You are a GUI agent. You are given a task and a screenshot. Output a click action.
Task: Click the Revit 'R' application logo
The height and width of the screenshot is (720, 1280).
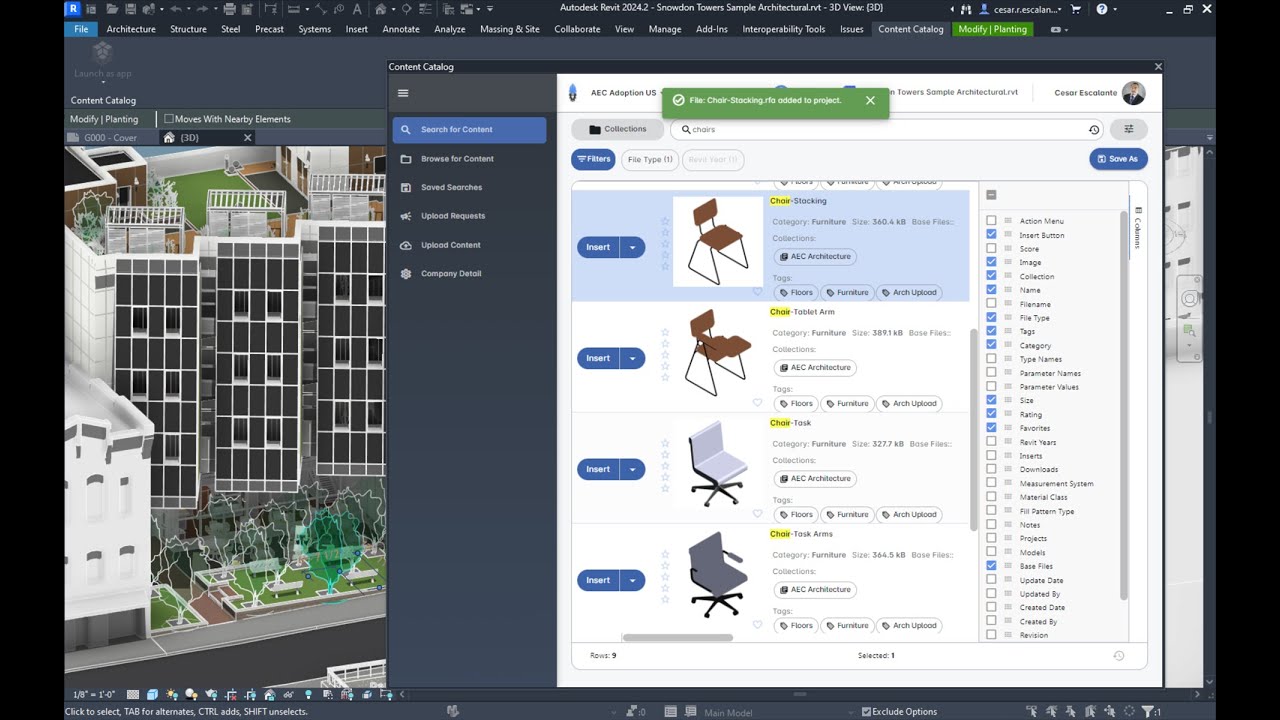tap(73, 9)
